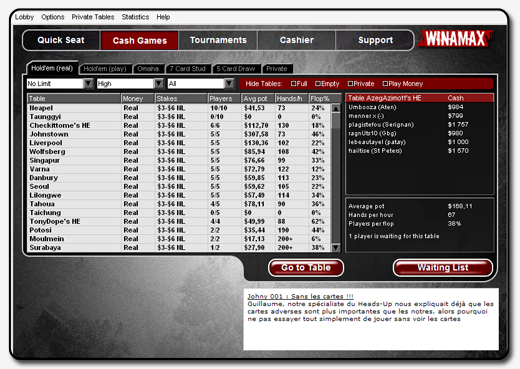Sort by the Avg pot column header
This screenshot has width=520, height=369.
pos(258,98)
